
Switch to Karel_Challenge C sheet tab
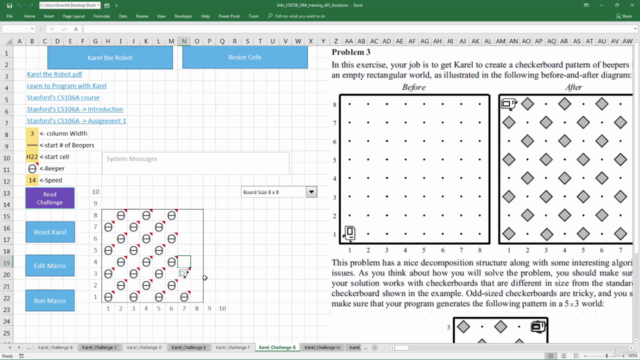click(x=99, y=348)
